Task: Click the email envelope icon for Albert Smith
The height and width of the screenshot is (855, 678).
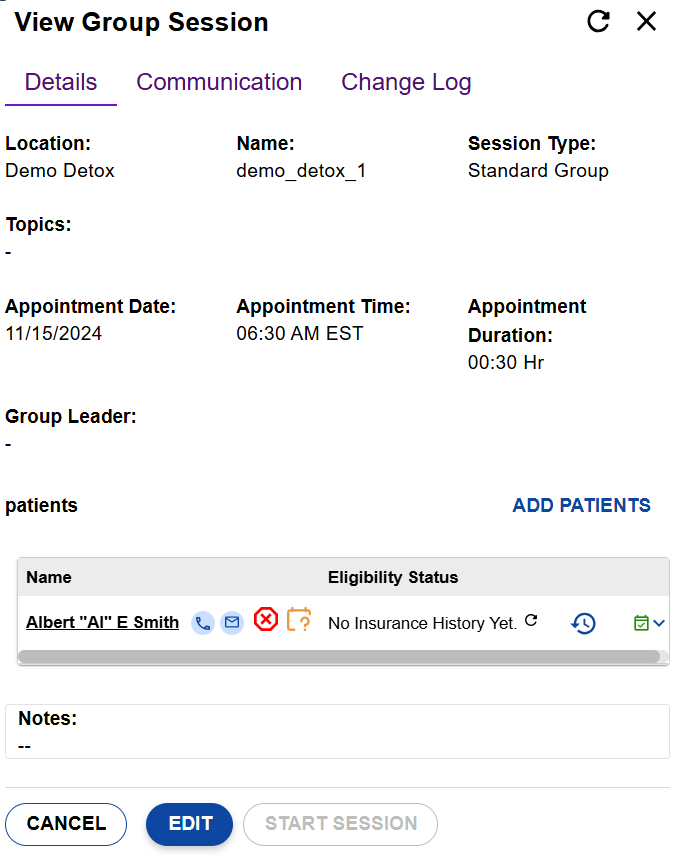Action: pos(232,623)
